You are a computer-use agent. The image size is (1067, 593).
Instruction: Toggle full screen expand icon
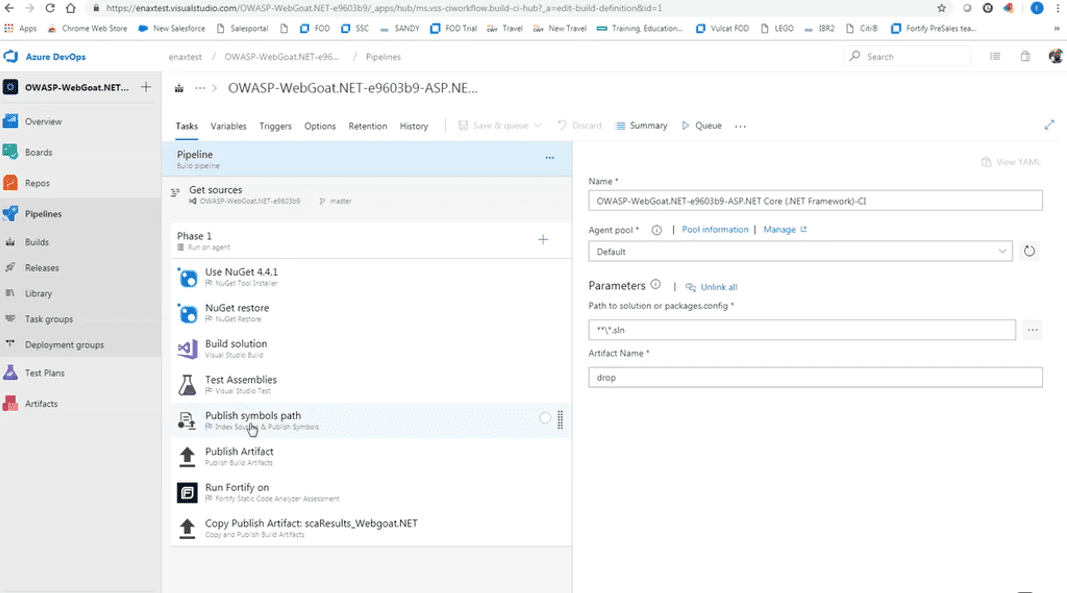[x=1049, y=125]
